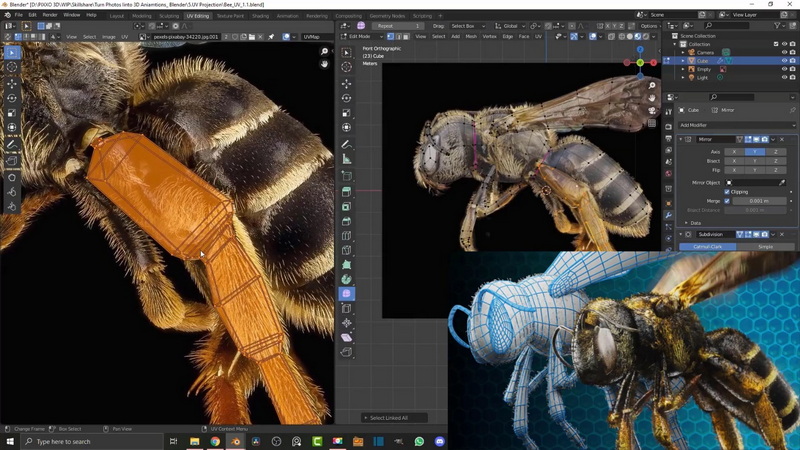Open the Mesh menu in the 3D viewport header
Screen dimensions: 800x450
(x=471, y=36)
